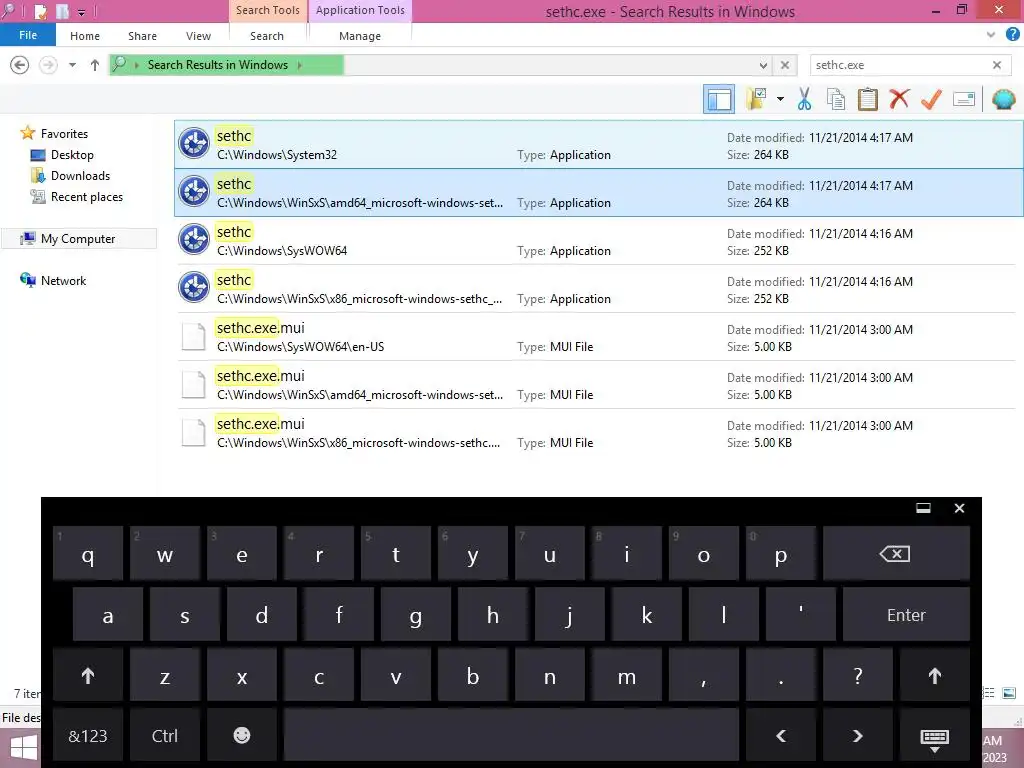
Task: Select sethc in WinSxS amd64 folder
Action: [599, 193]
